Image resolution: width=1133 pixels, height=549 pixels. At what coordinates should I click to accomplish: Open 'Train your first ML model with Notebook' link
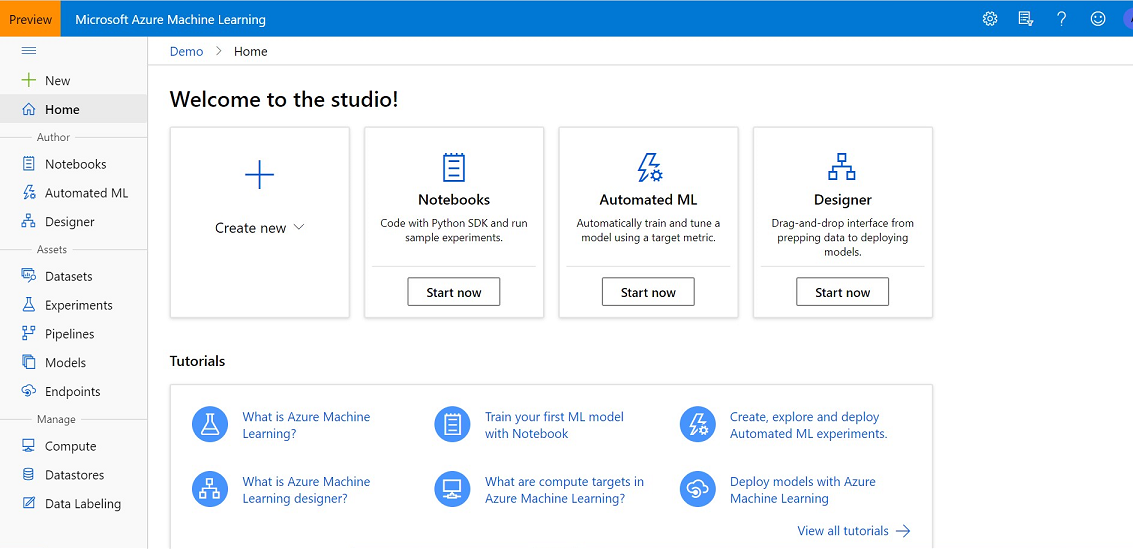pyautogui.click(x=554, y=425)
